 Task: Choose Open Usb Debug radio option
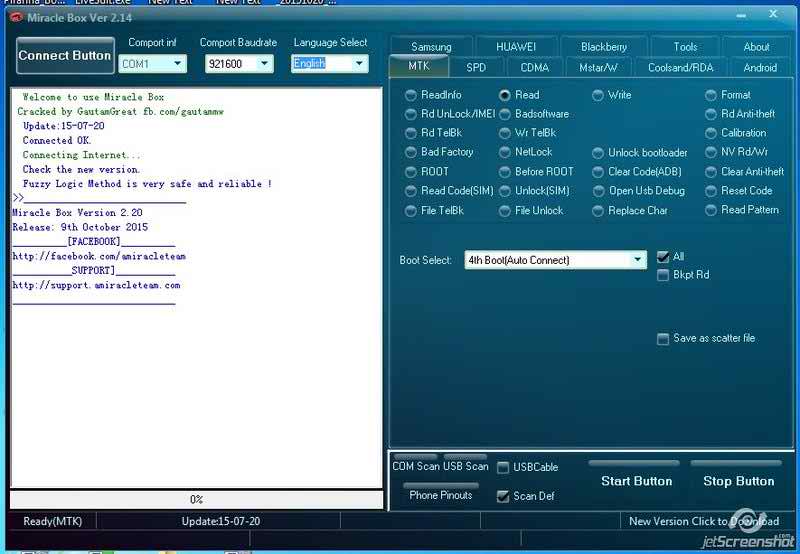coord(639,191)
